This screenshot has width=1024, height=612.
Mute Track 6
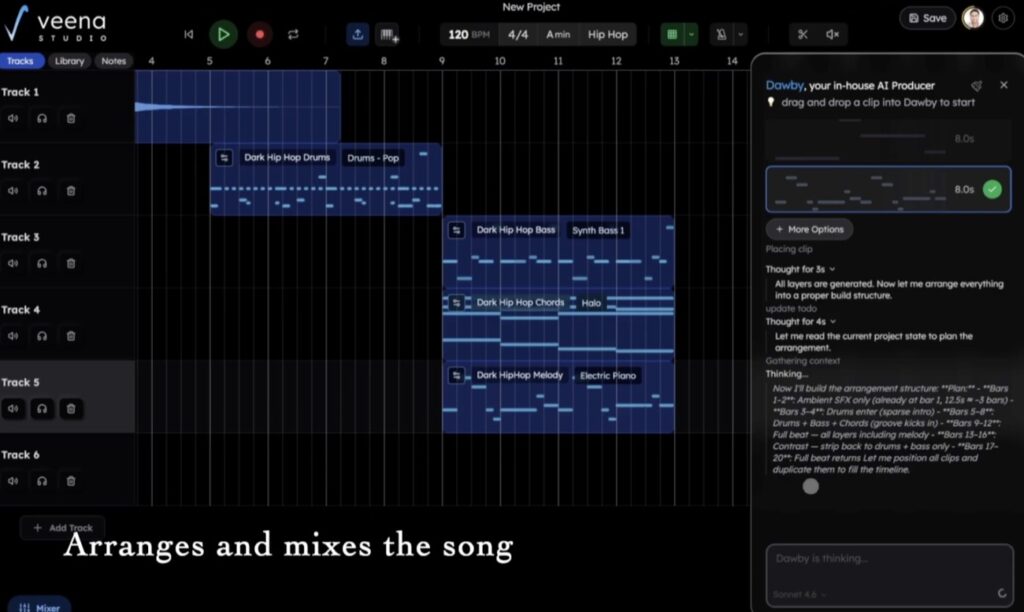tap(13, 481)
